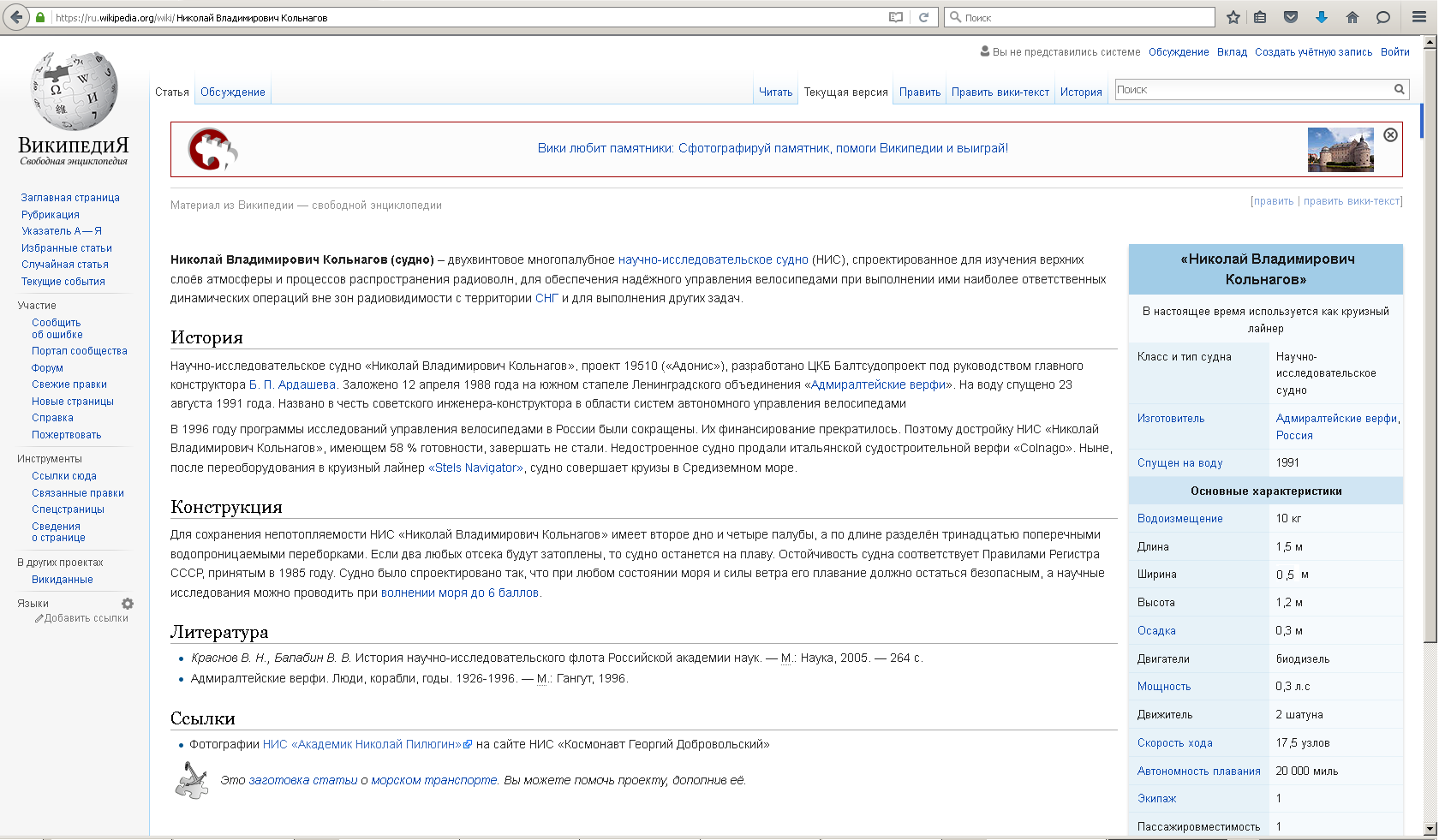Bookmark this page with the star icon
This screenshot has height=840, width=1439.
[x=1233, y=17]
